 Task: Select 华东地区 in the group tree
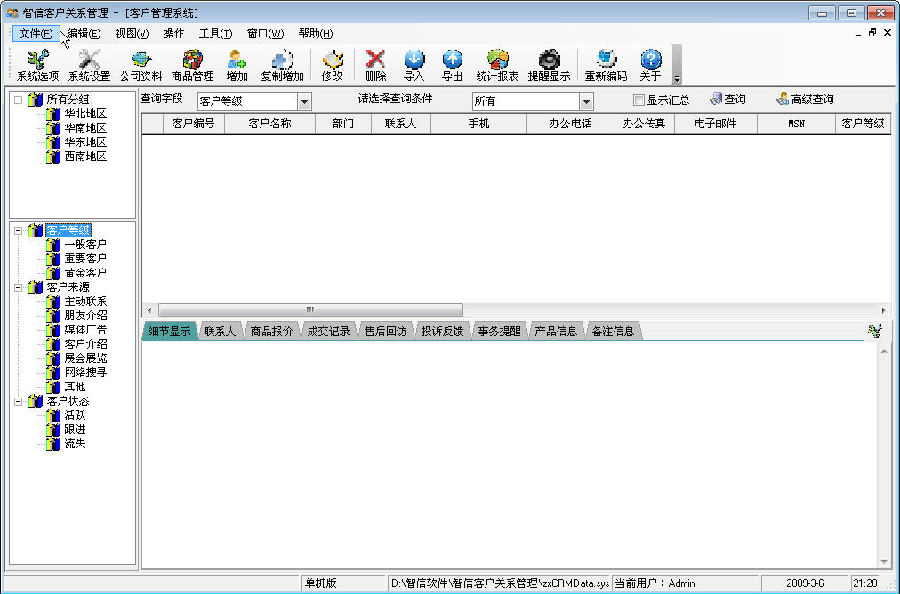[86, 142]
